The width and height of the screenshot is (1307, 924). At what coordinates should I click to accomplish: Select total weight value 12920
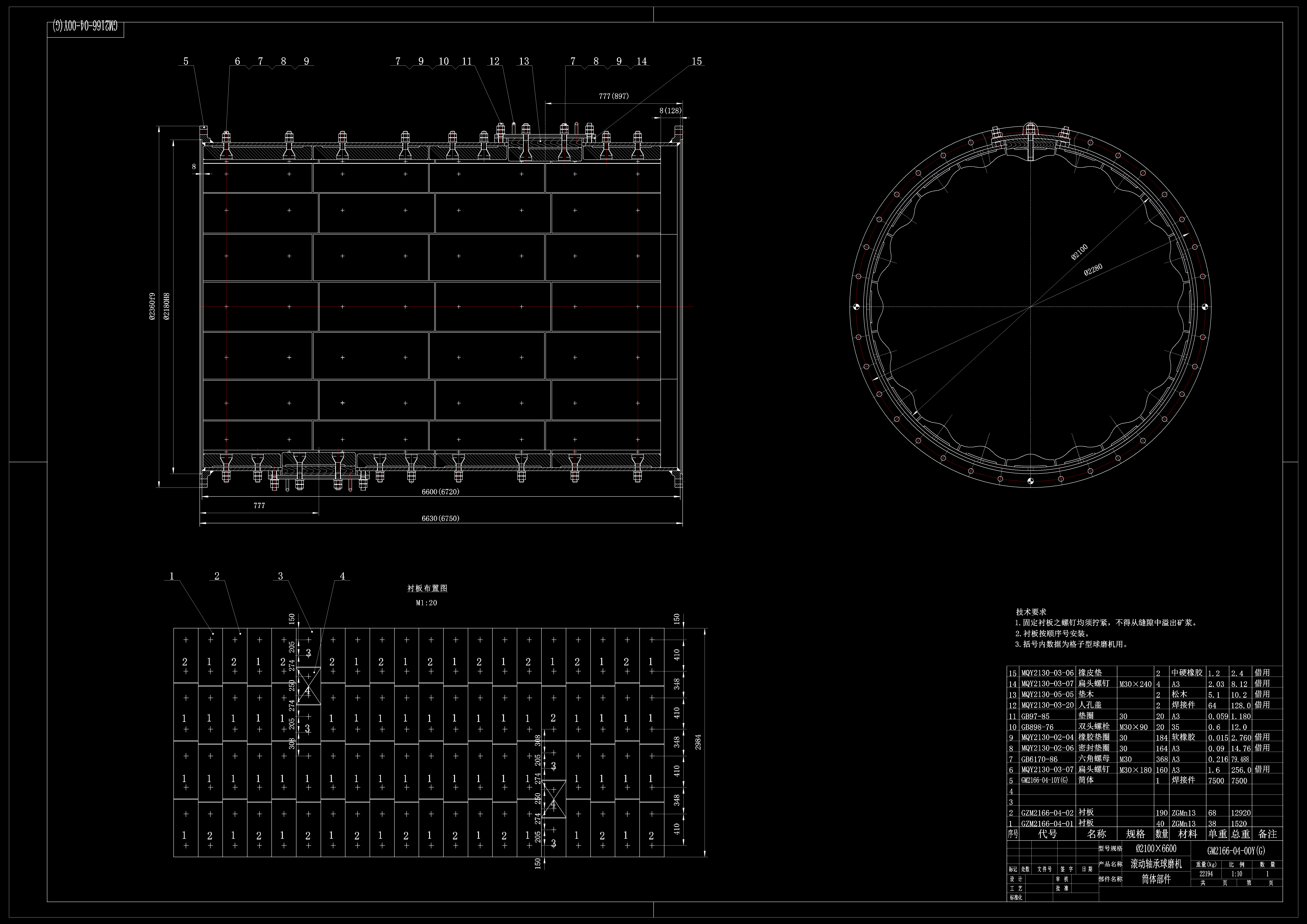pyautogui.click(x=1241, y=813)
